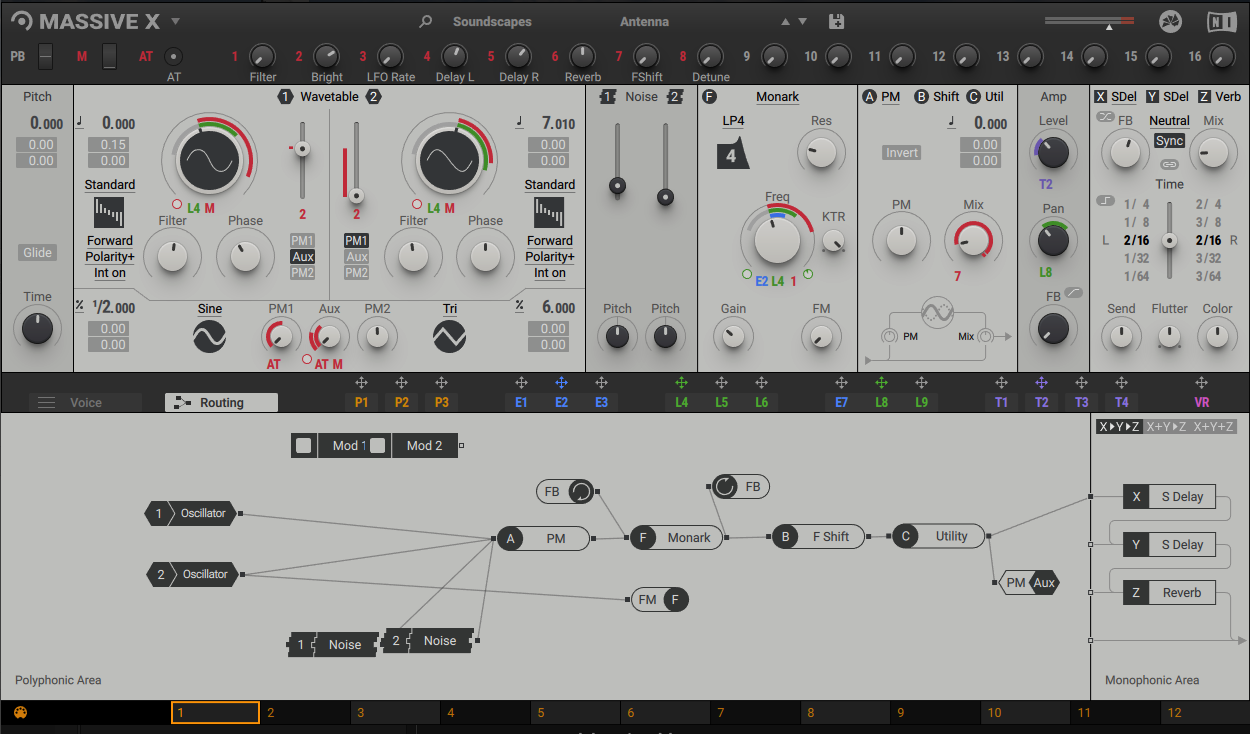Toggle the PM Invert button
The image size is (1250, 734).
point(901,153)
